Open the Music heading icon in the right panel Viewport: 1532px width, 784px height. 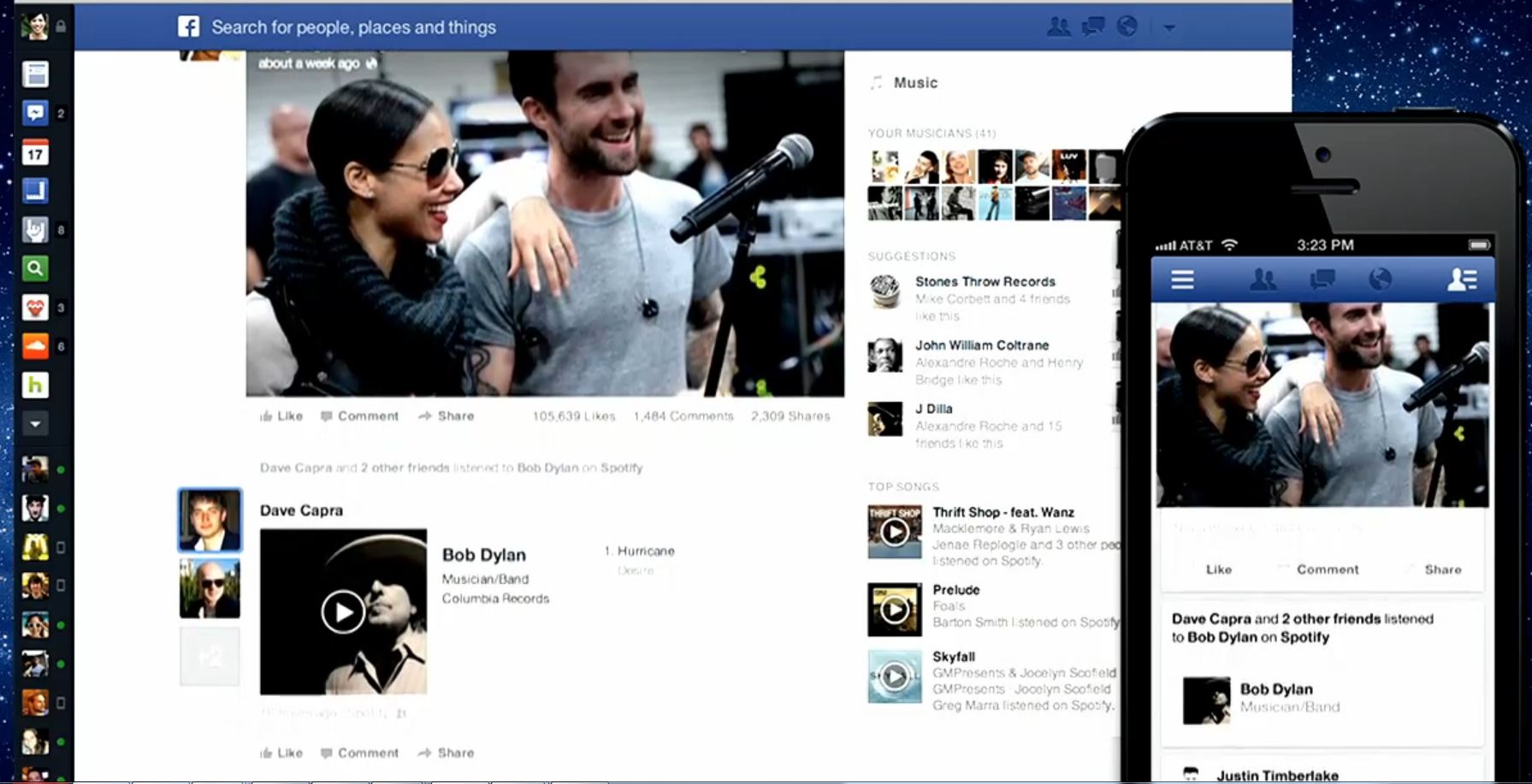[876, 82]
